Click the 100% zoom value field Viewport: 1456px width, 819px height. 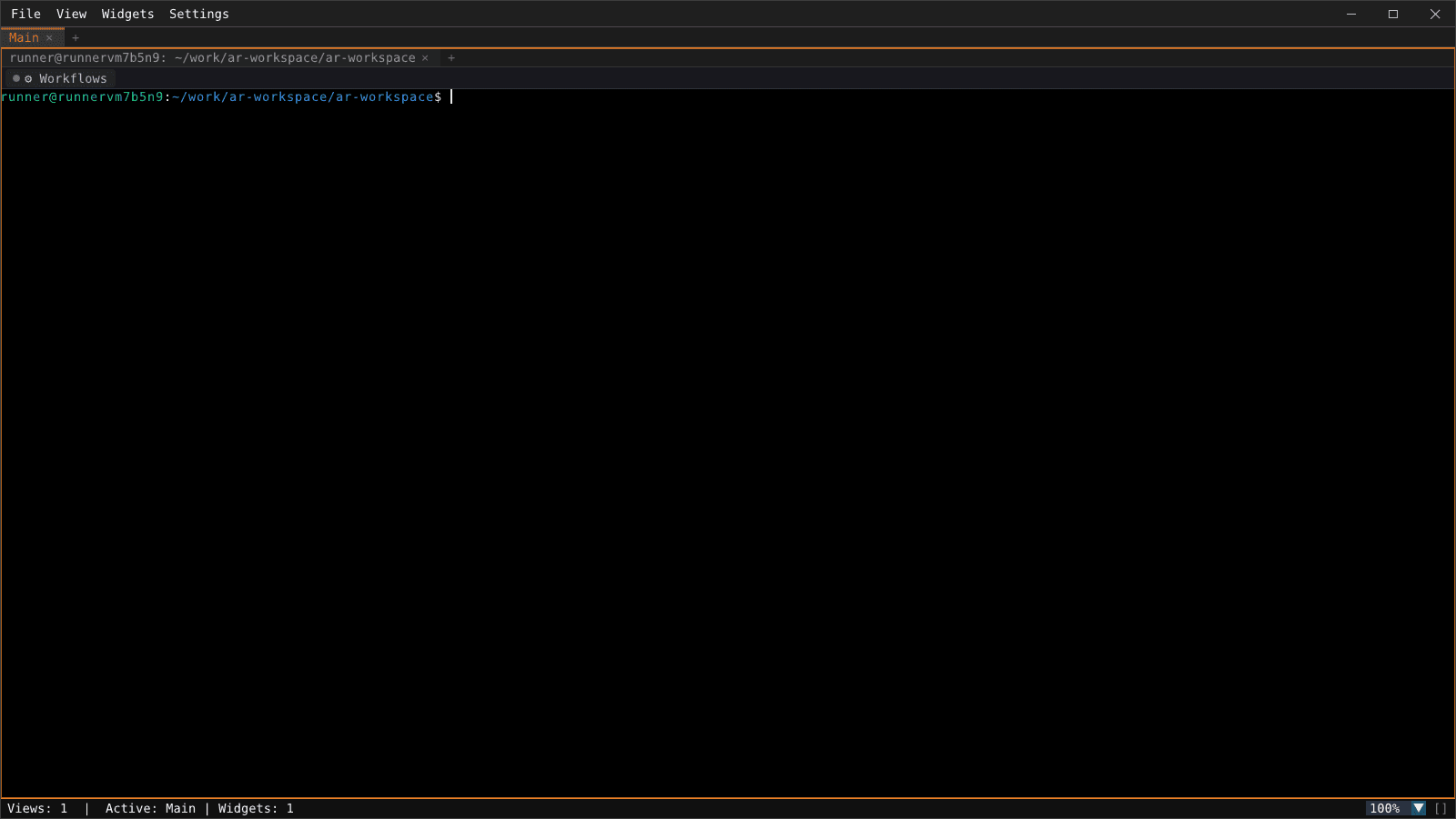1388,808
